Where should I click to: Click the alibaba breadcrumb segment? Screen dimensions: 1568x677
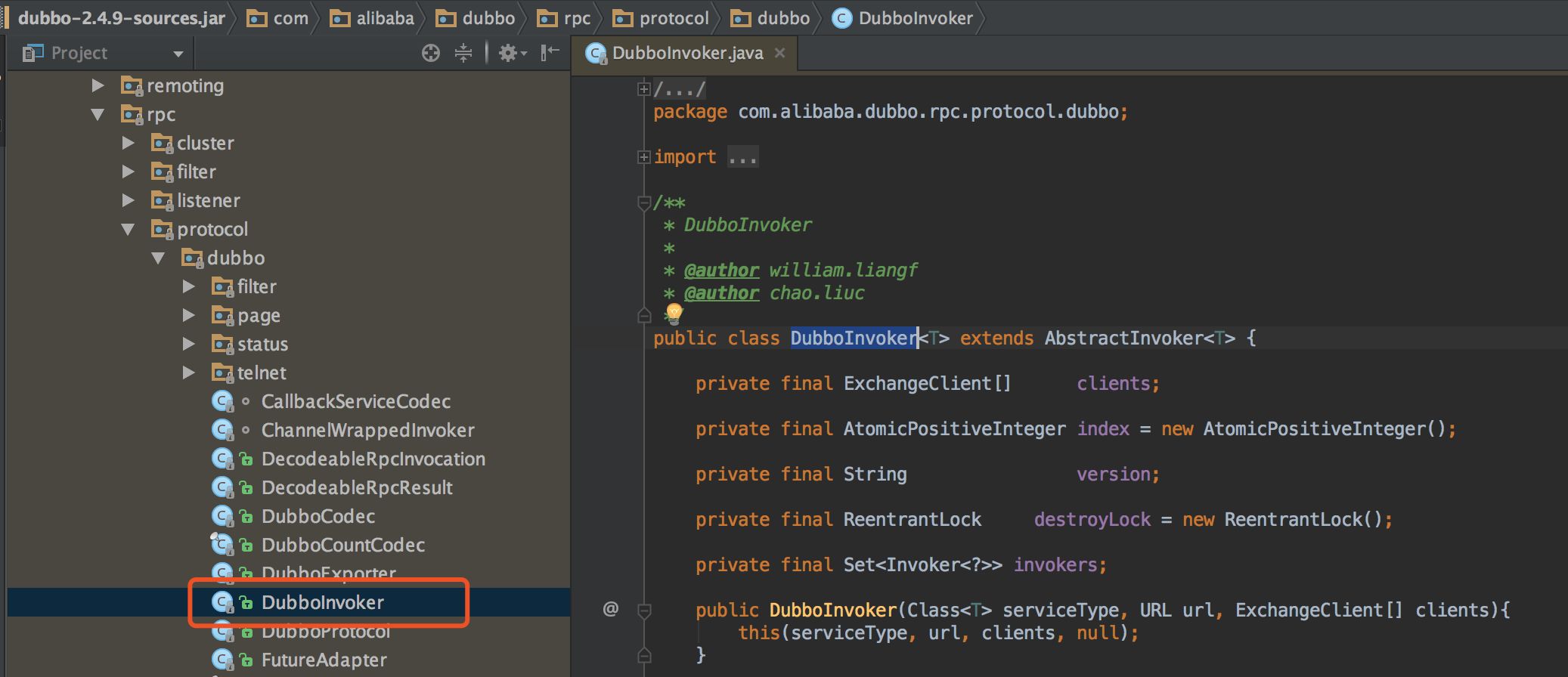[372, 18]
